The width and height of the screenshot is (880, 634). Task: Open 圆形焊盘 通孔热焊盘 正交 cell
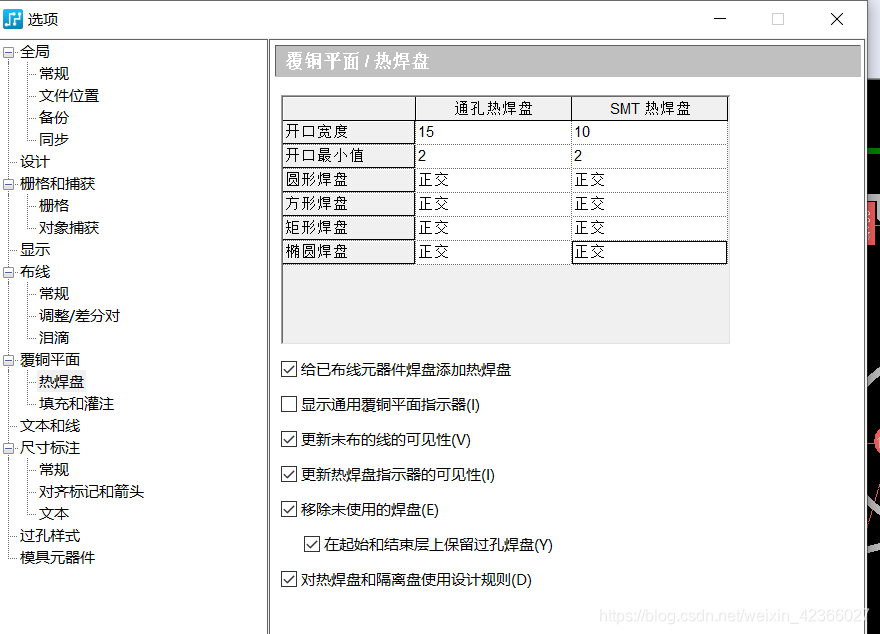(493, 180)
